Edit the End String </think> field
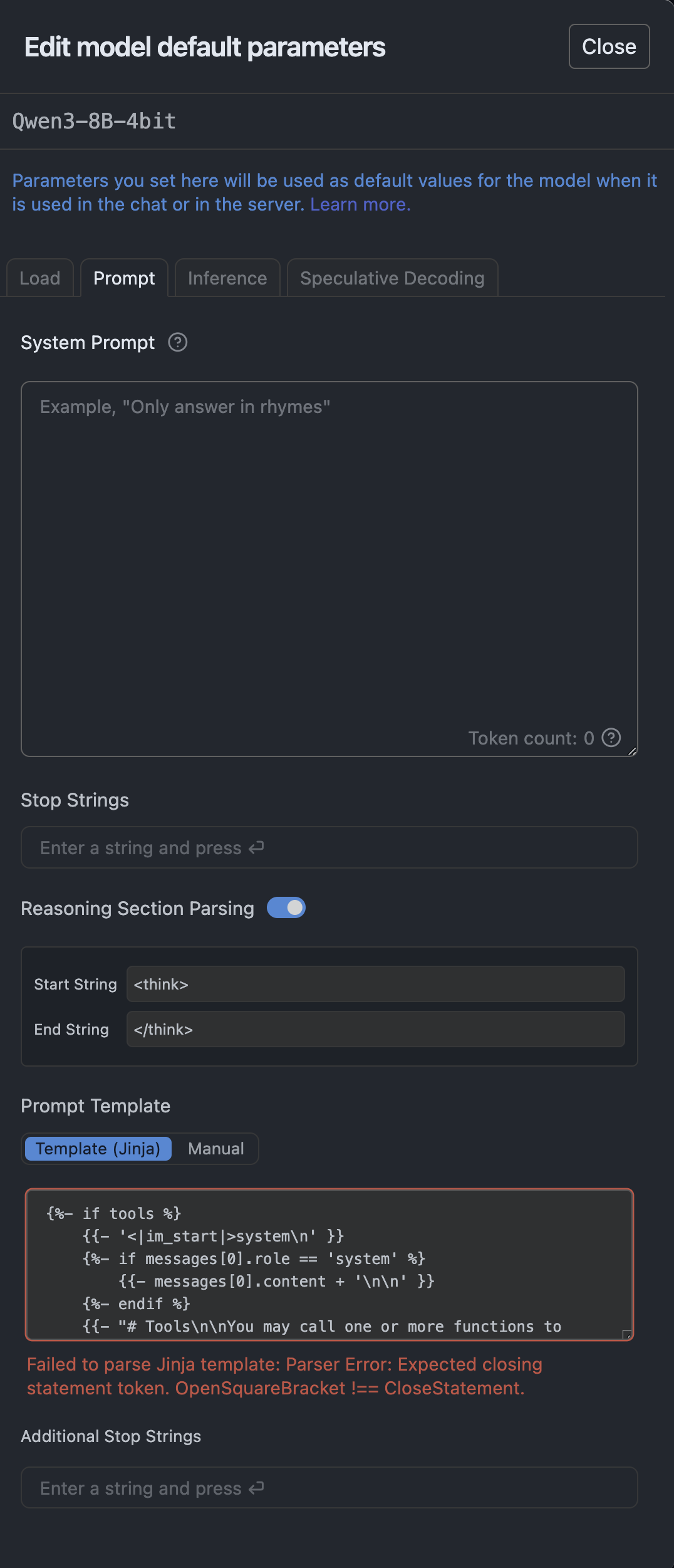The image size is (674, 1568). (x=375, y=1029)
